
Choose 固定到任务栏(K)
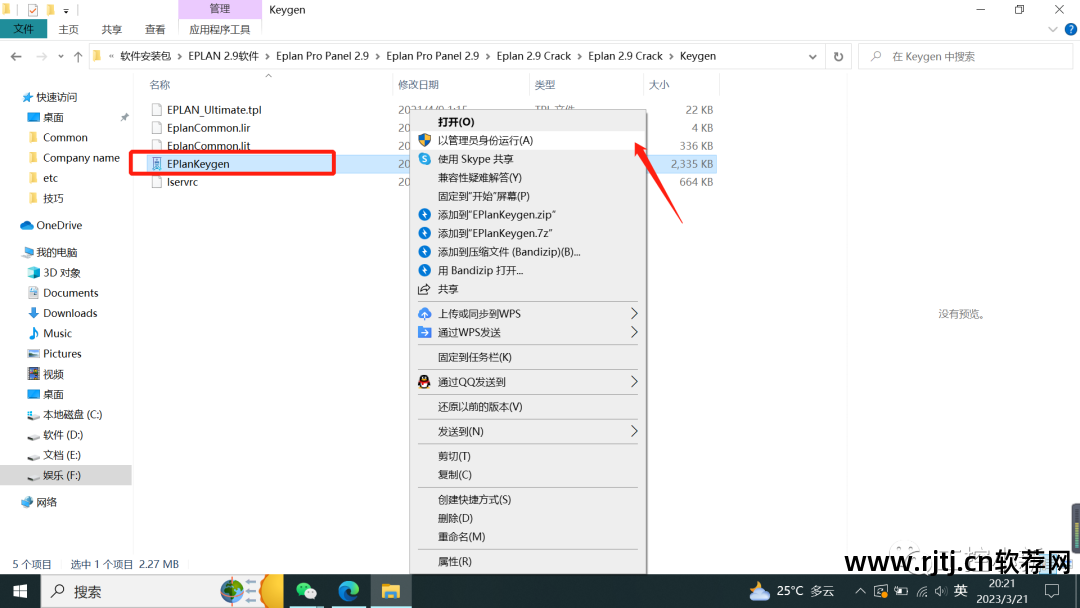pos(528,357)
